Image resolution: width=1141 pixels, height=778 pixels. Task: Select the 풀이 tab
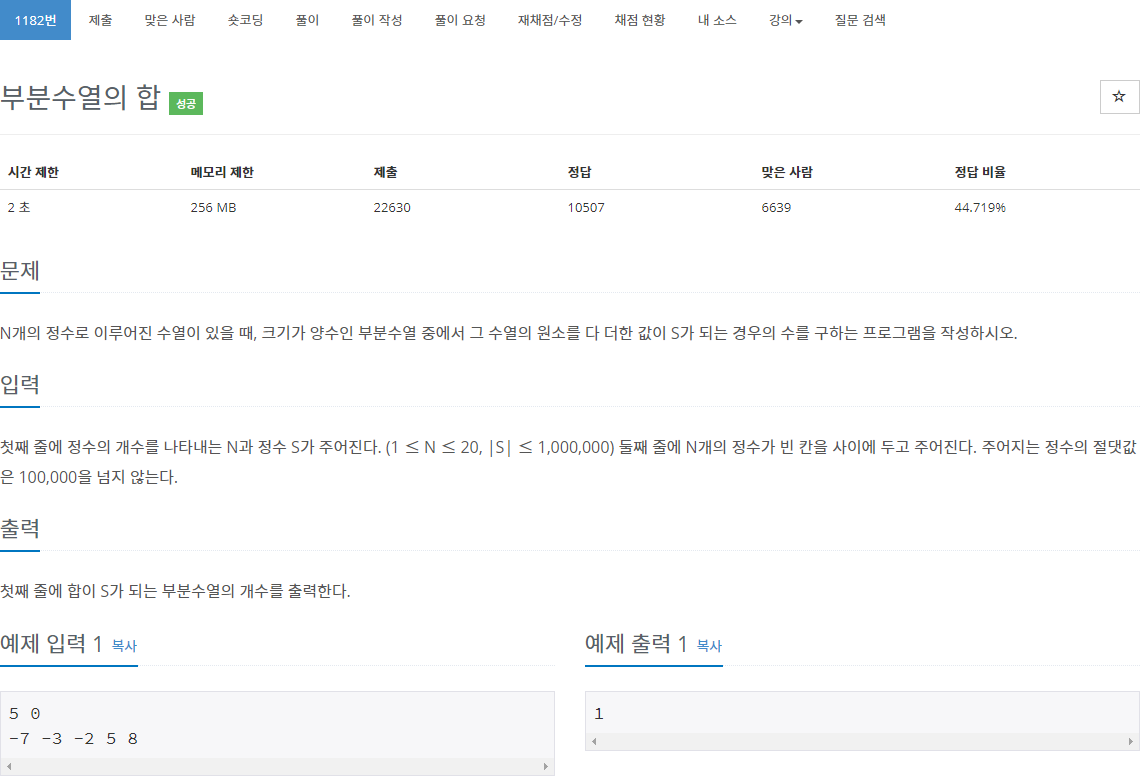[307, 20]
